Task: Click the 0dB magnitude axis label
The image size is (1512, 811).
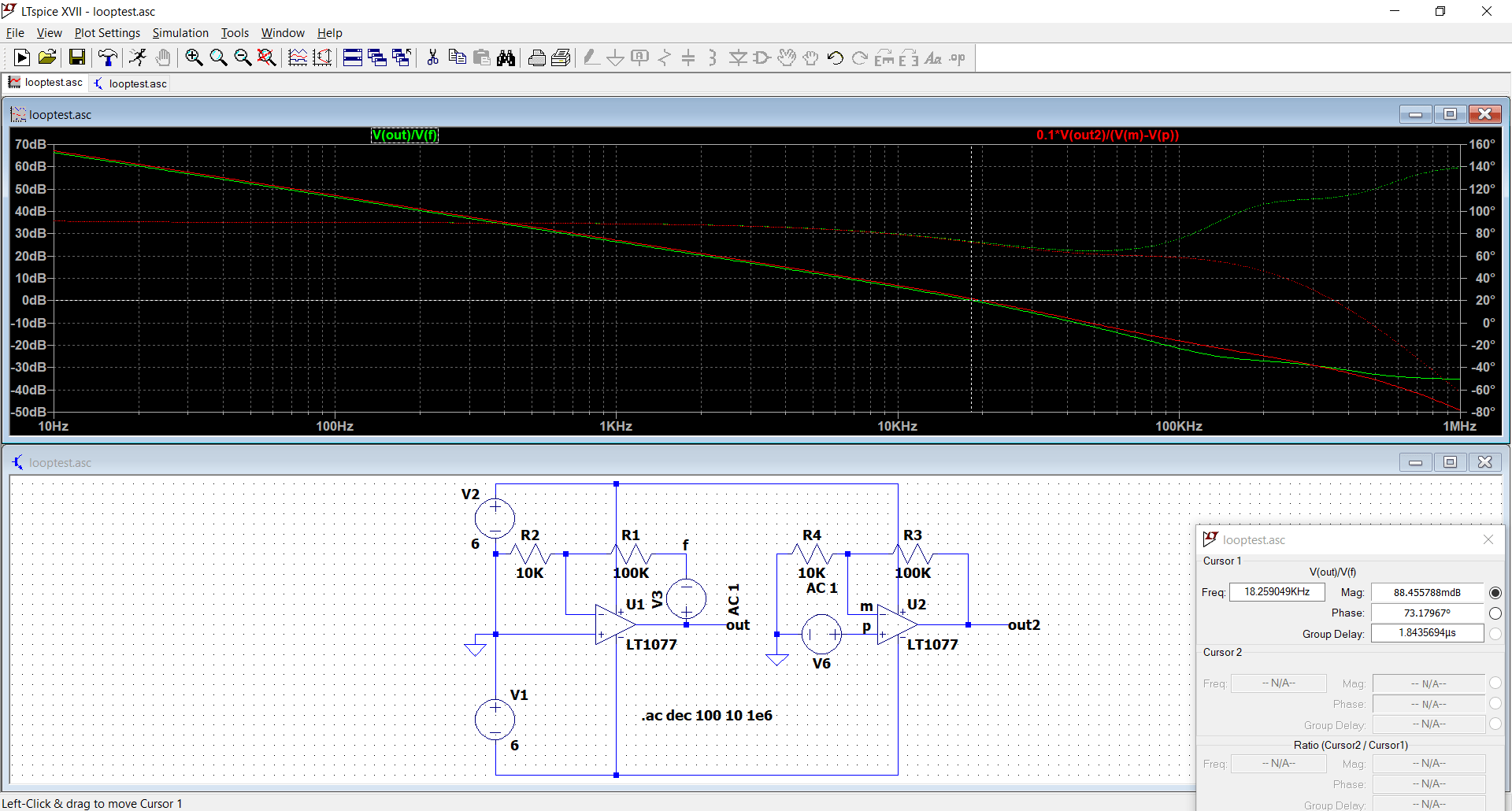Action: 35,300
